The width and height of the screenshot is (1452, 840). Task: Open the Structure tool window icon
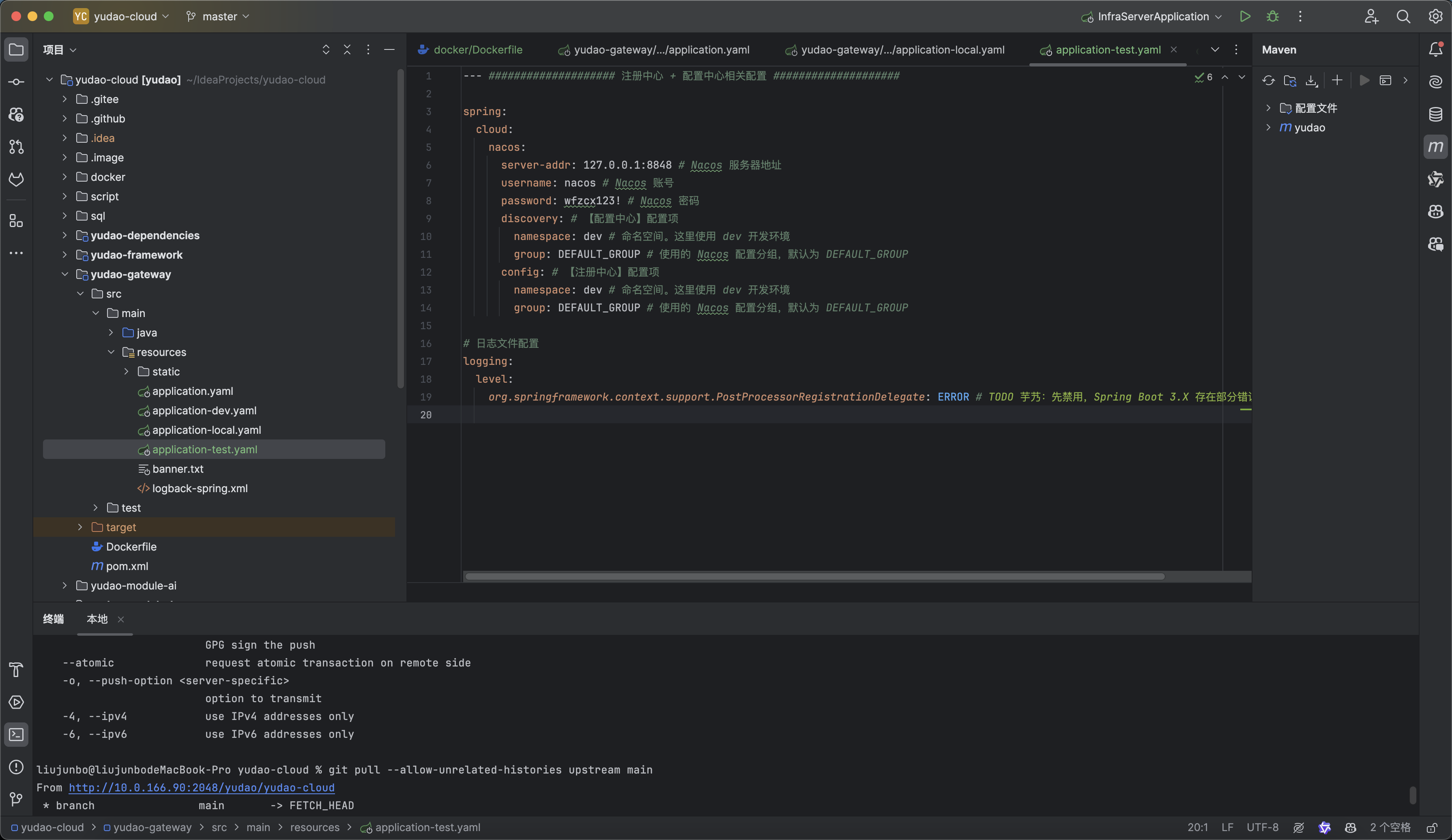click(x=16, y=221)
